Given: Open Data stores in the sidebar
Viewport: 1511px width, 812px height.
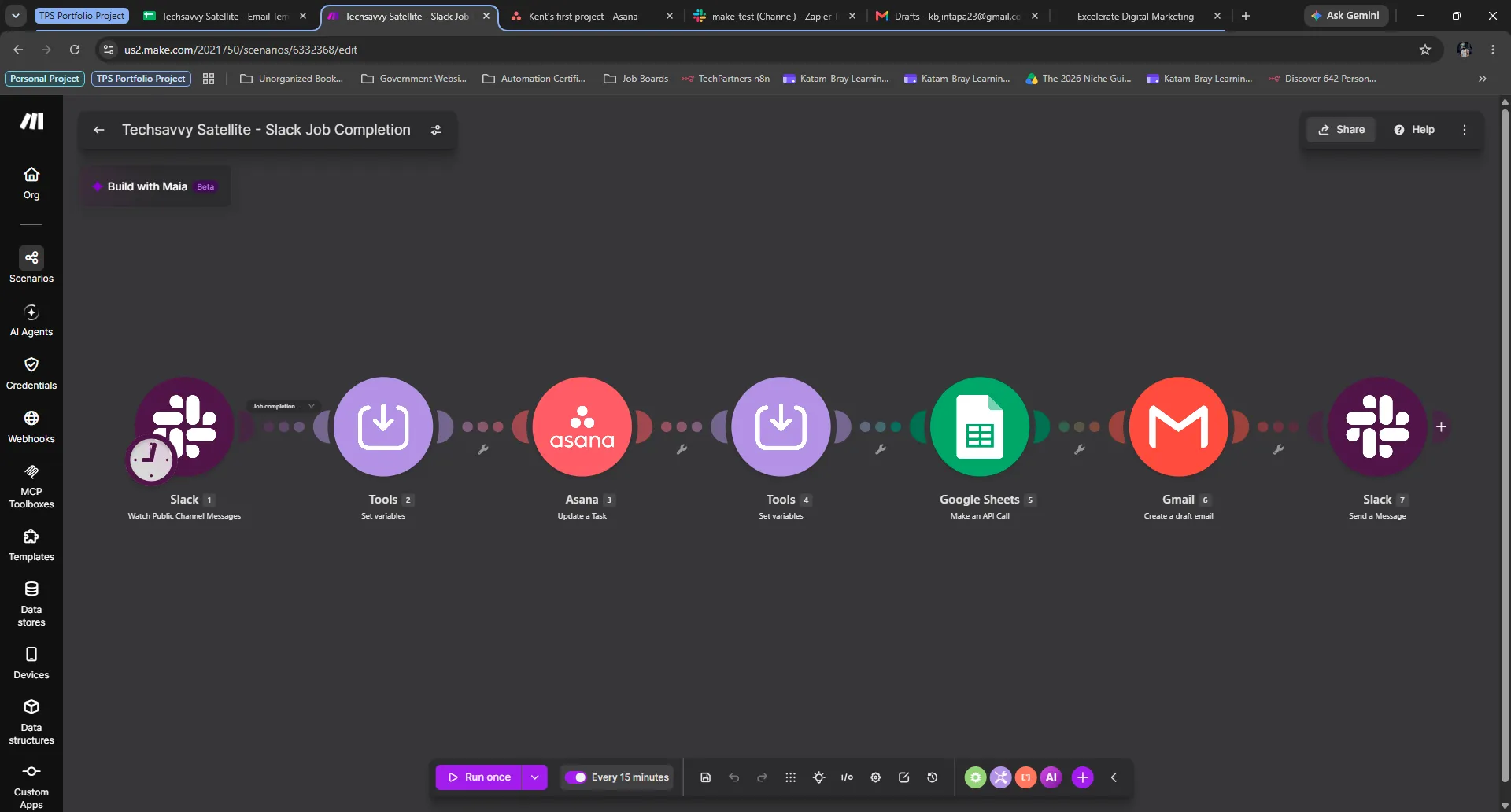Looking at the screenshot, I should click(31, 604).
